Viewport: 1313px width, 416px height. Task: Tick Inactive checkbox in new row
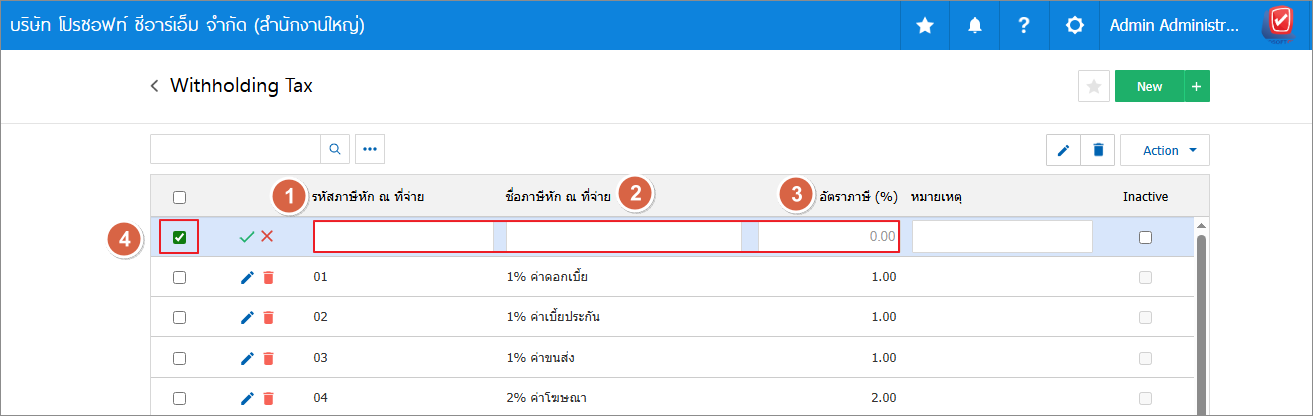tap(1145, 237)
